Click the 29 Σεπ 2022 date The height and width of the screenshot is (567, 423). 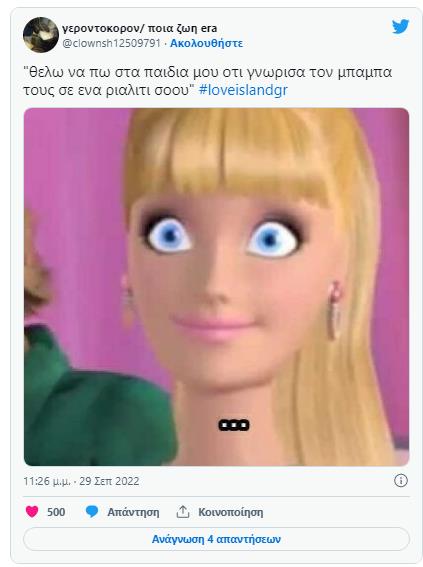(x=109, y=481)
